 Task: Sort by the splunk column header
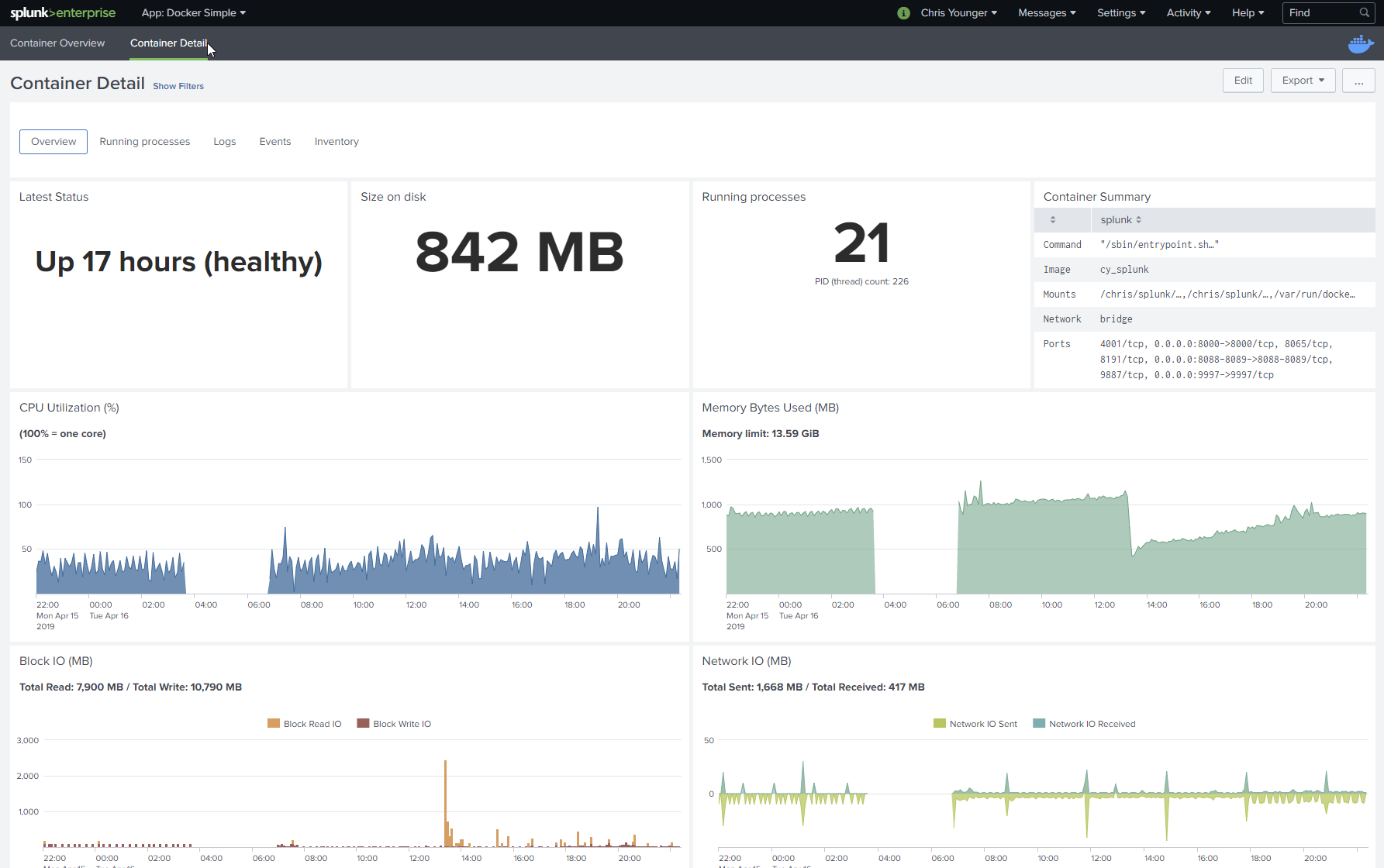1120,220
